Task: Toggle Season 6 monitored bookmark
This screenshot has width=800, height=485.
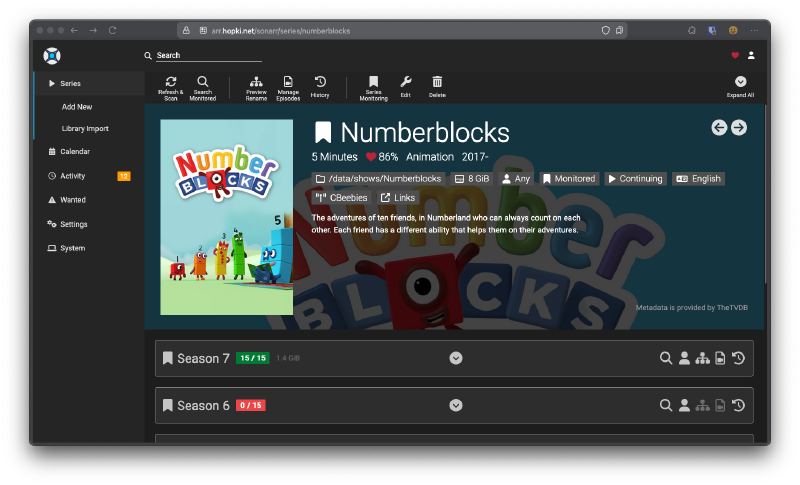Action: tap(168, 405)
